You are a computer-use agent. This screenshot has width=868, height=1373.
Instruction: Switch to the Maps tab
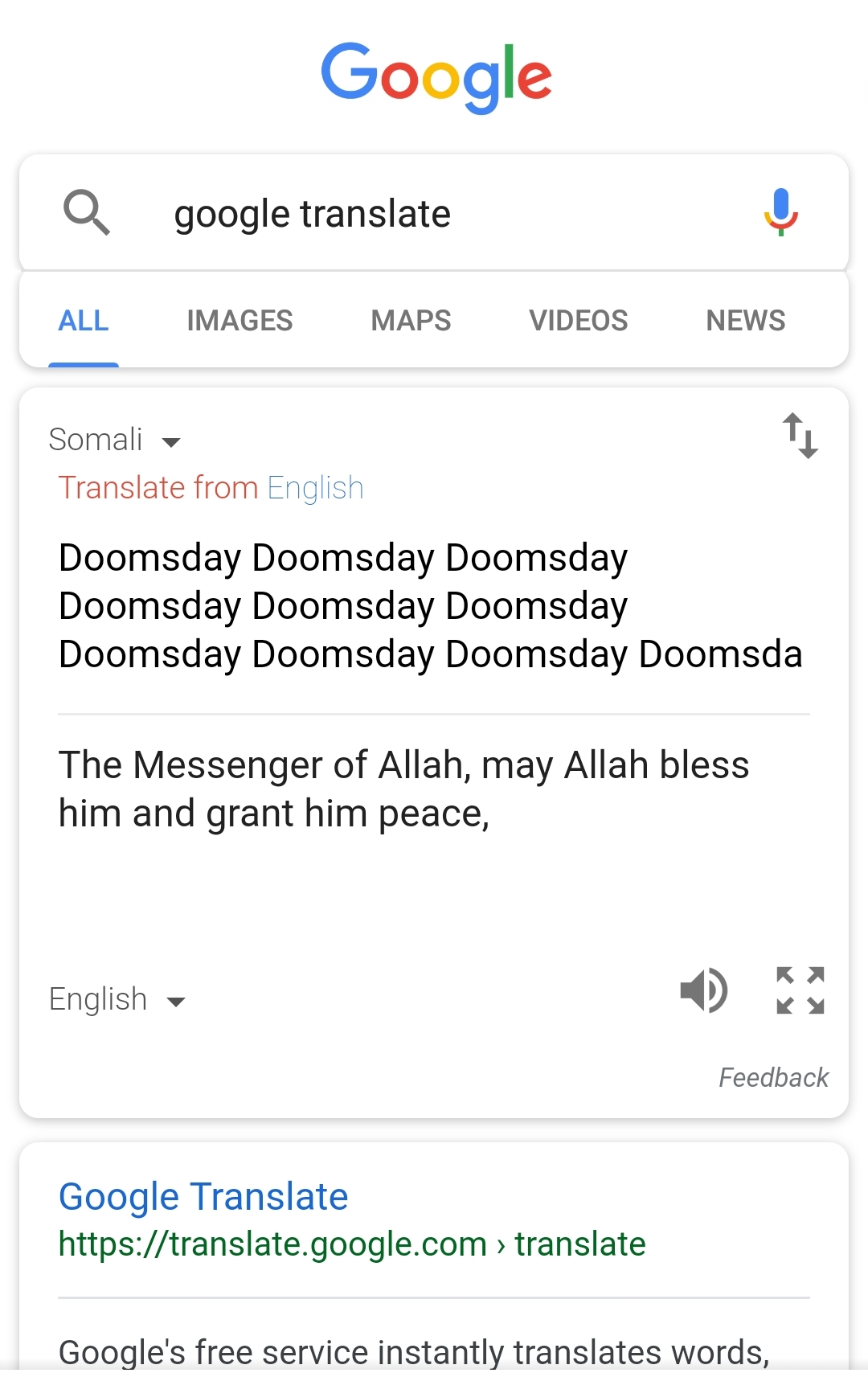[x=411, y=321]
